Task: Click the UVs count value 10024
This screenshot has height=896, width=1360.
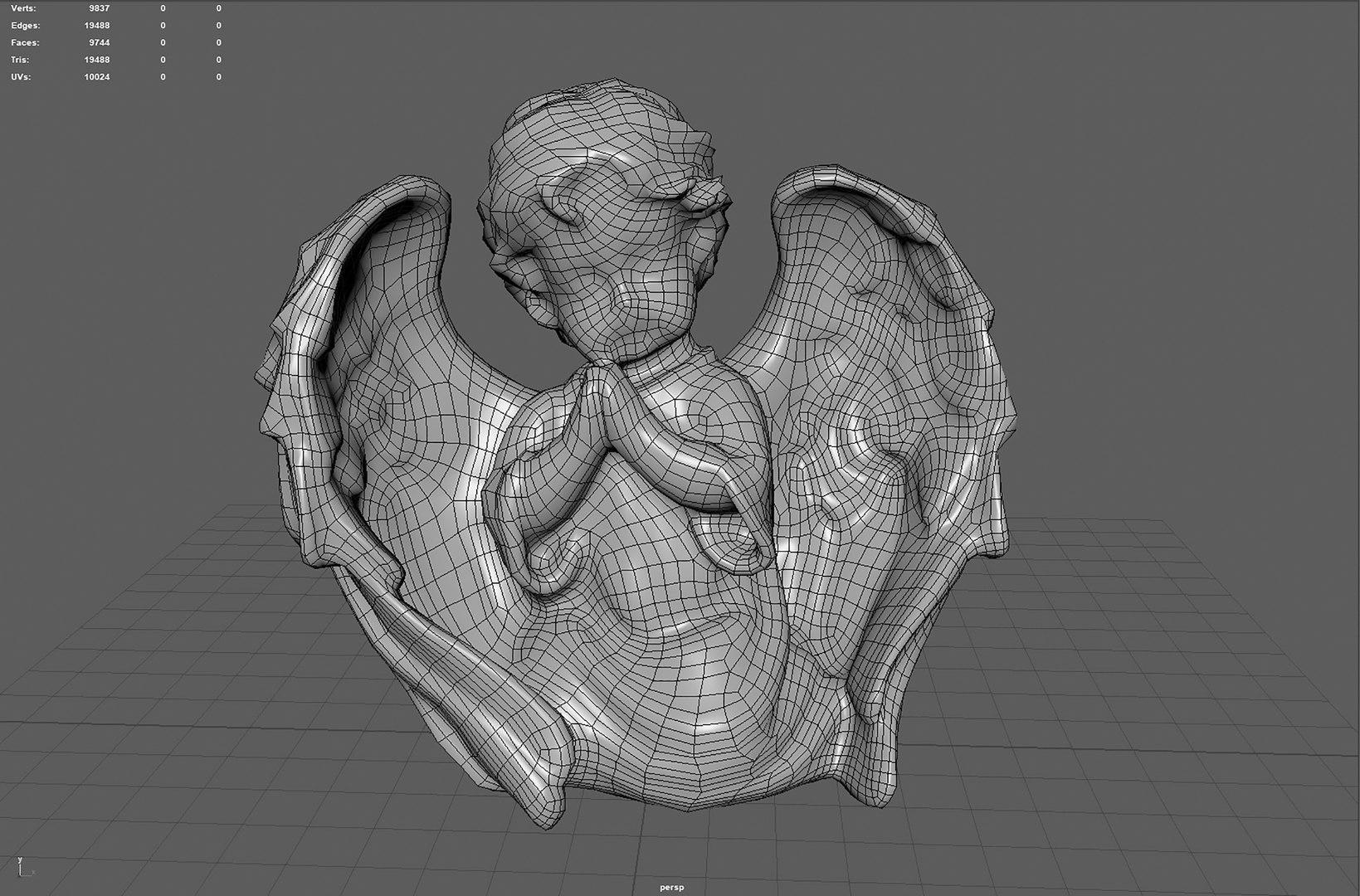Action: [97, 77]
